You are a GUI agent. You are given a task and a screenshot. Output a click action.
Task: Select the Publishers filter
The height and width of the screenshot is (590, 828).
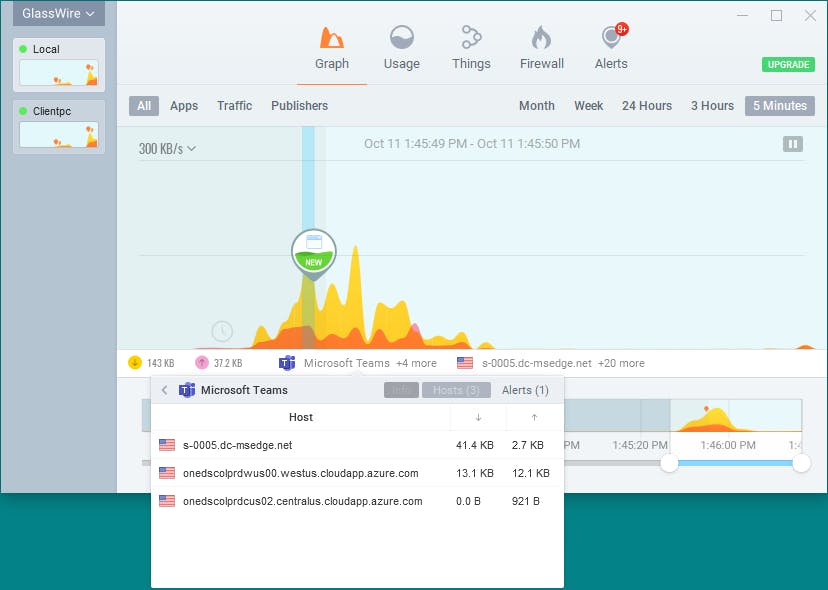[x=299, y=106]
